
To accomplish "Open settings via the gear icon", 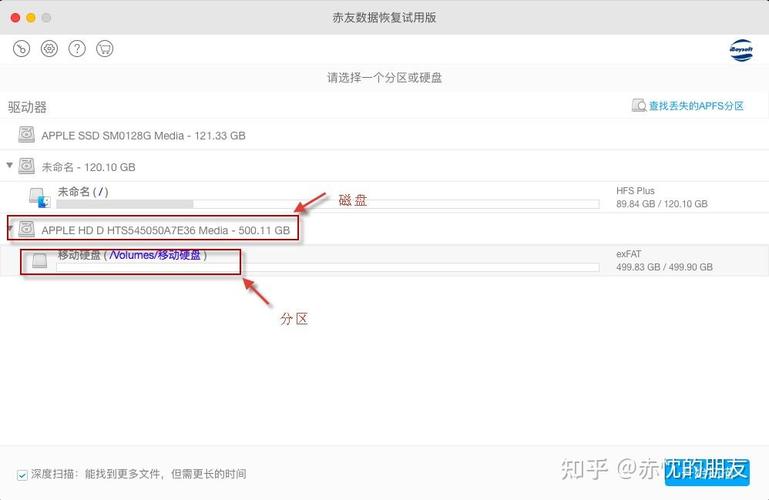I will [x=49, y=49].
